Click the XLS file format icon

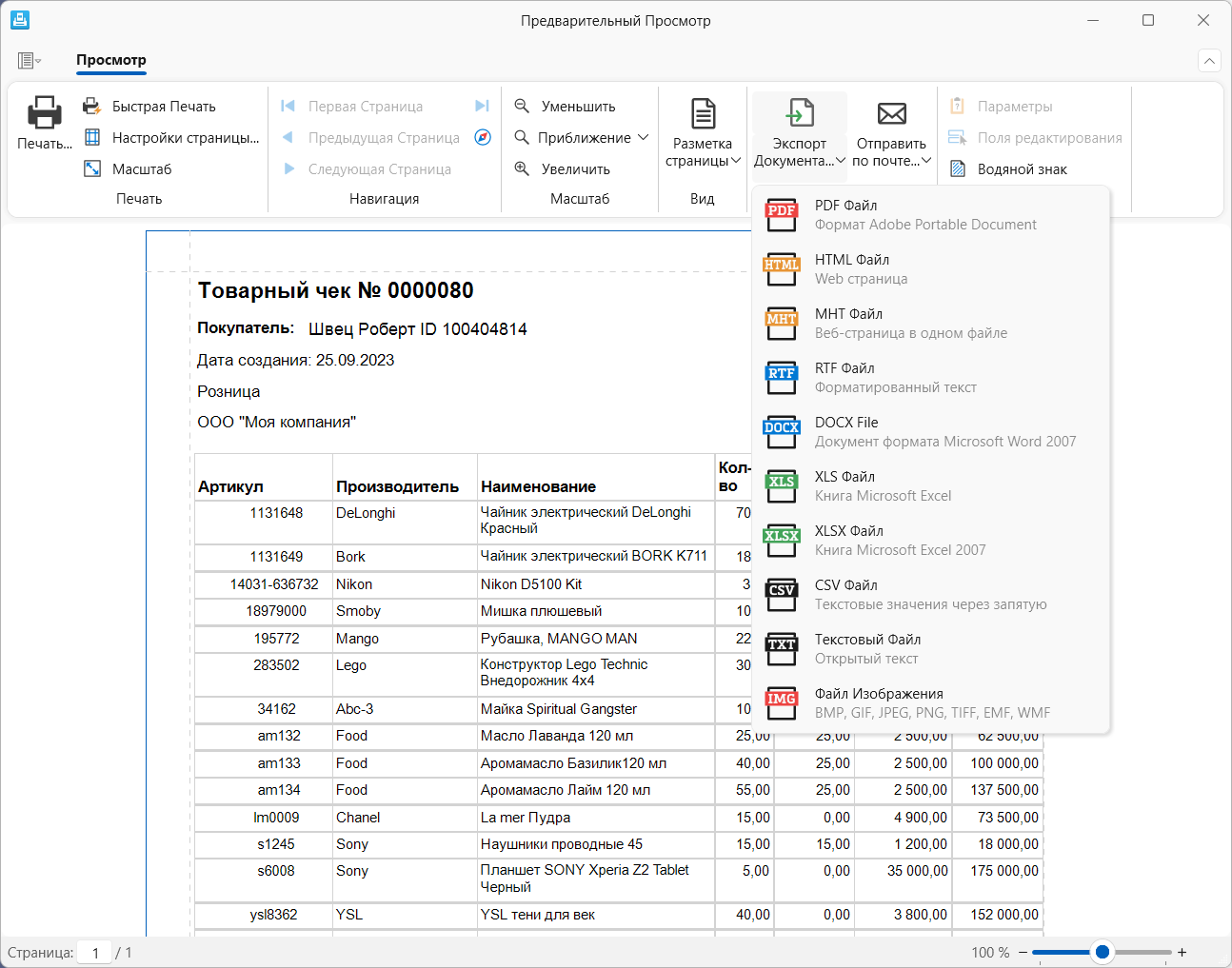pyautogui.click(x=782, y=486)
